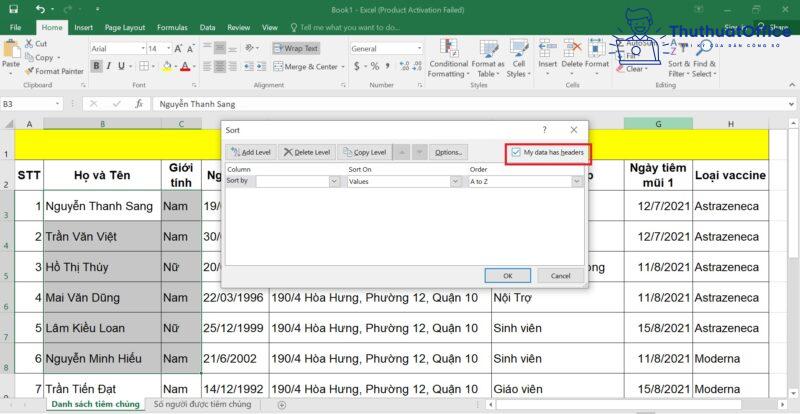Click the Orientation text-angle icon
This screenshot has width=800, height=414.
(249, 48)
